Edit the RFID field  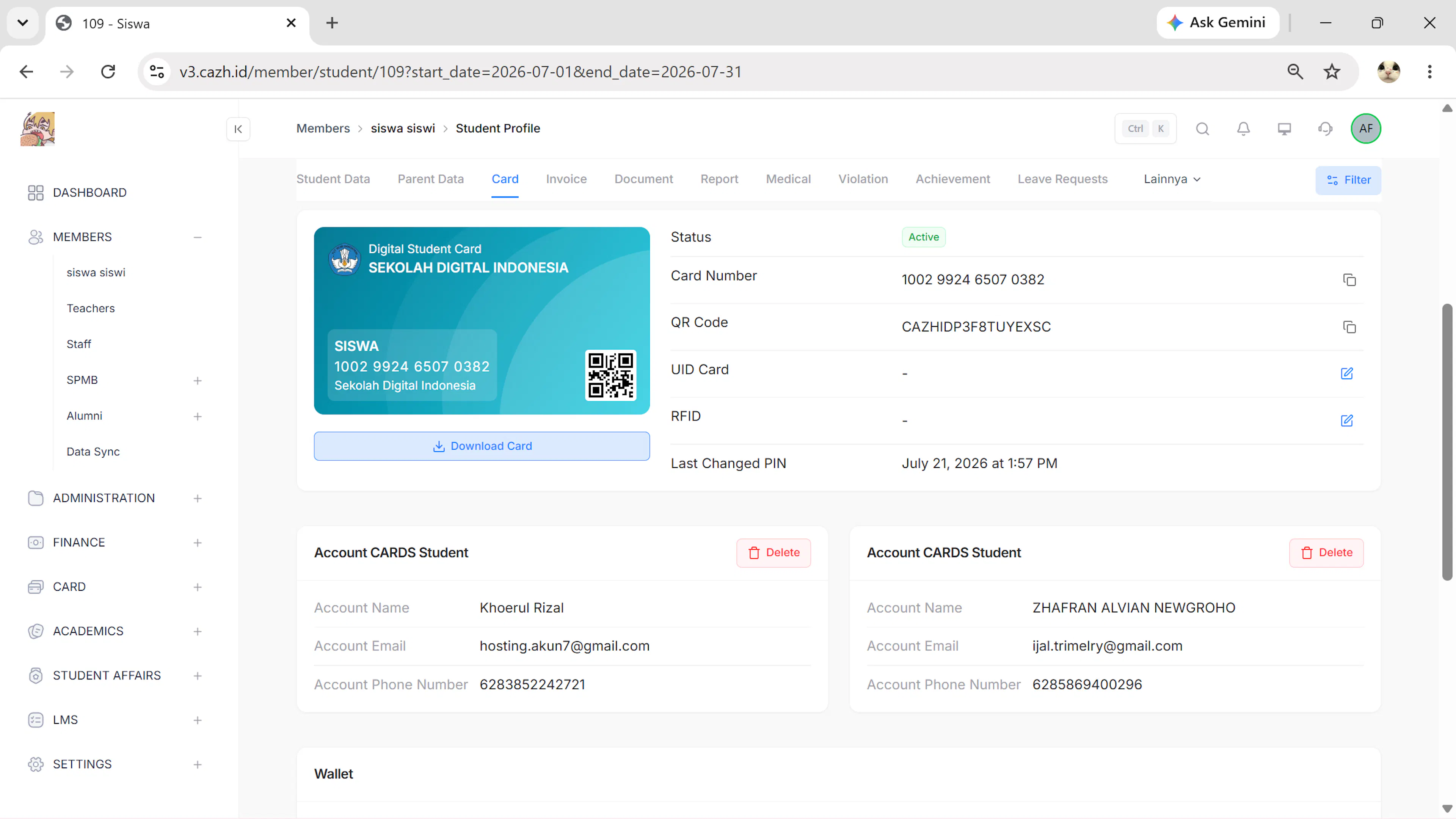[x=1347, y=420]
